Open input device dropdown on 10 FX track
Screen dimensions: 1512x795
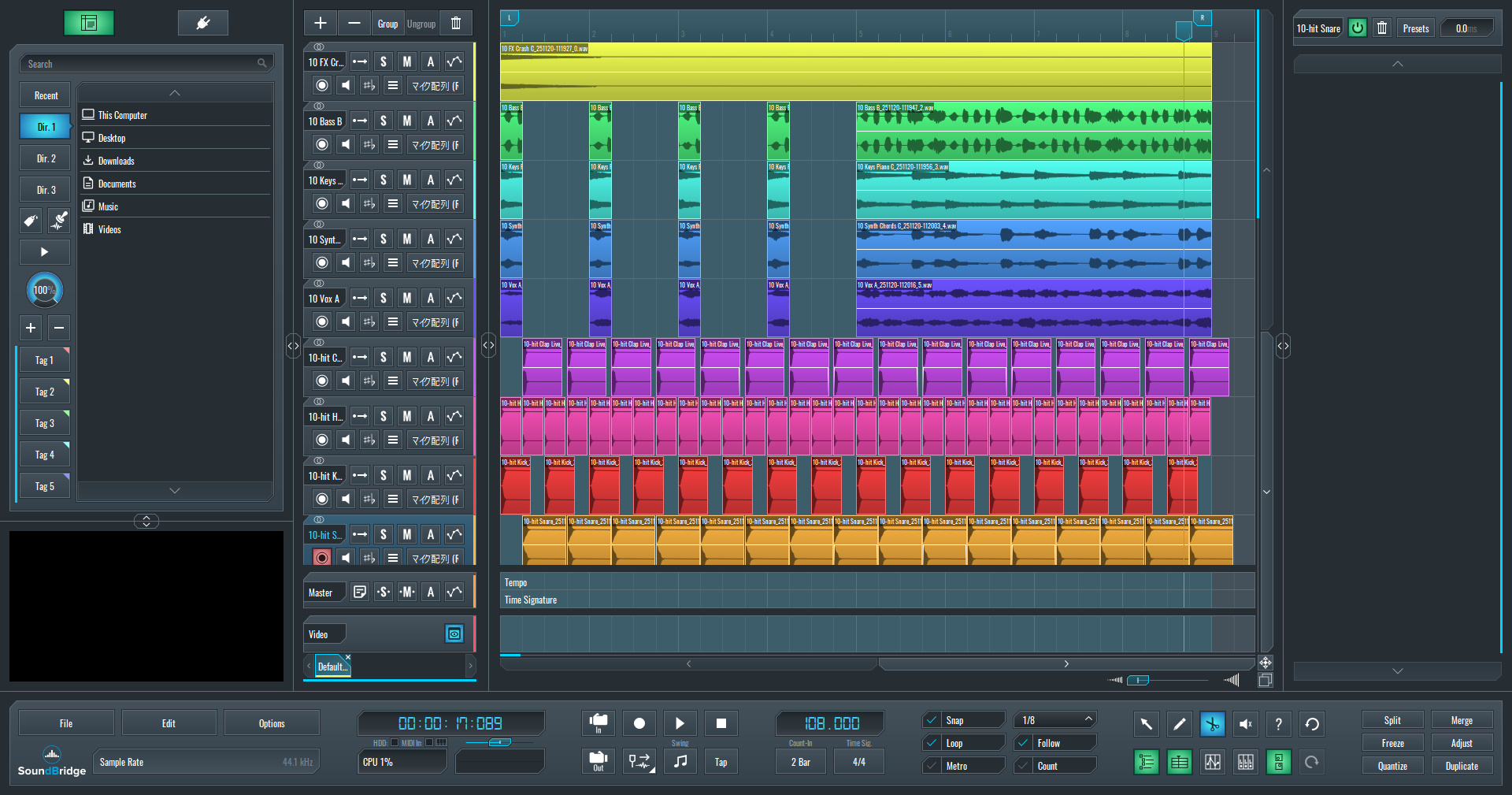435,86
